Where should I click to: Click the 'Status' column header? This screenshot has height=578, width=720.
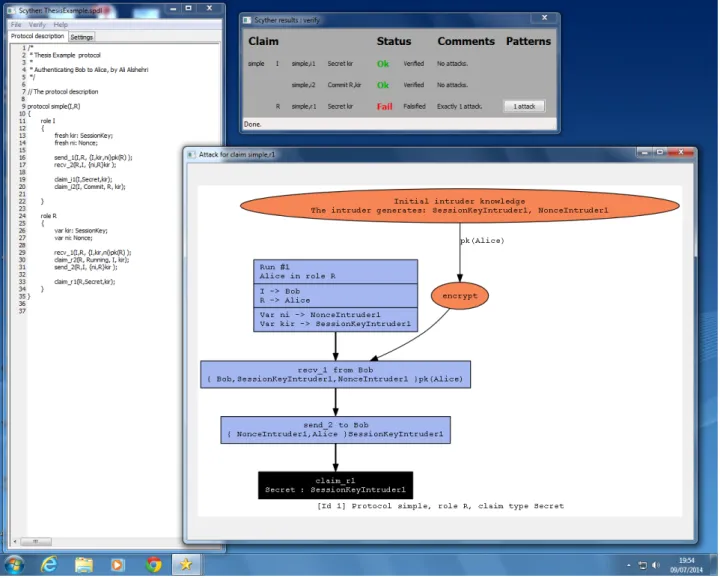(394, 41)
